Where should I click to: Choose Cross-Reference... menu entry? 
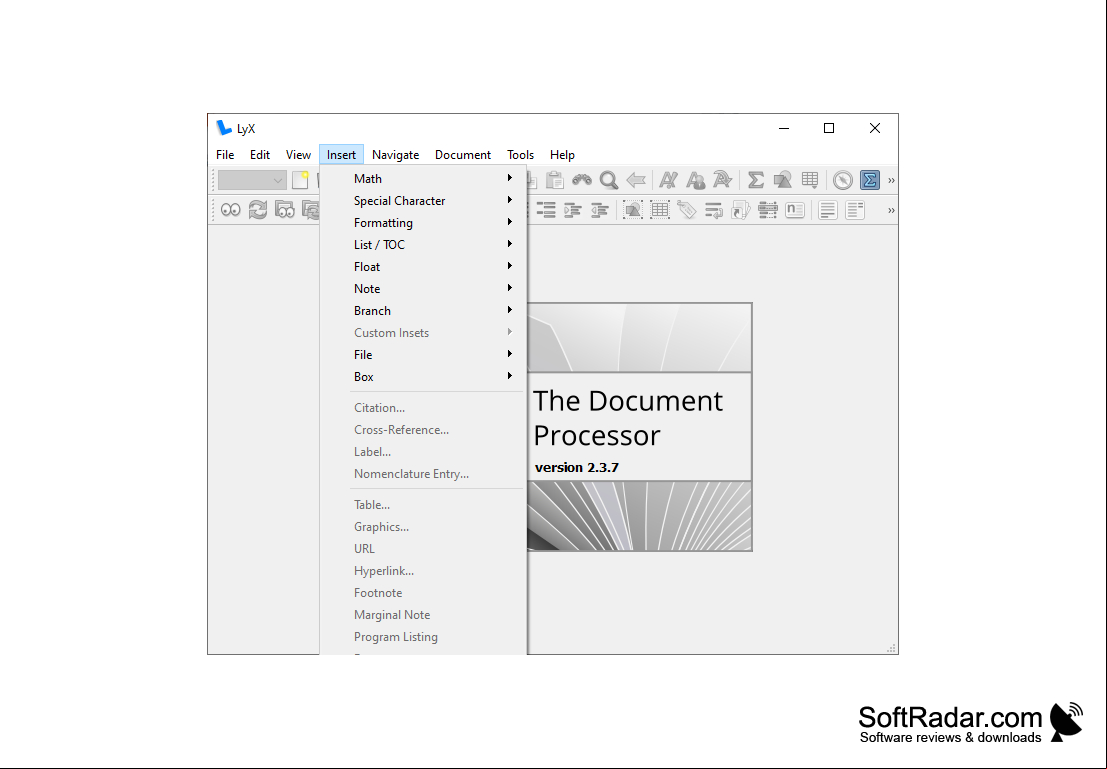424,429
